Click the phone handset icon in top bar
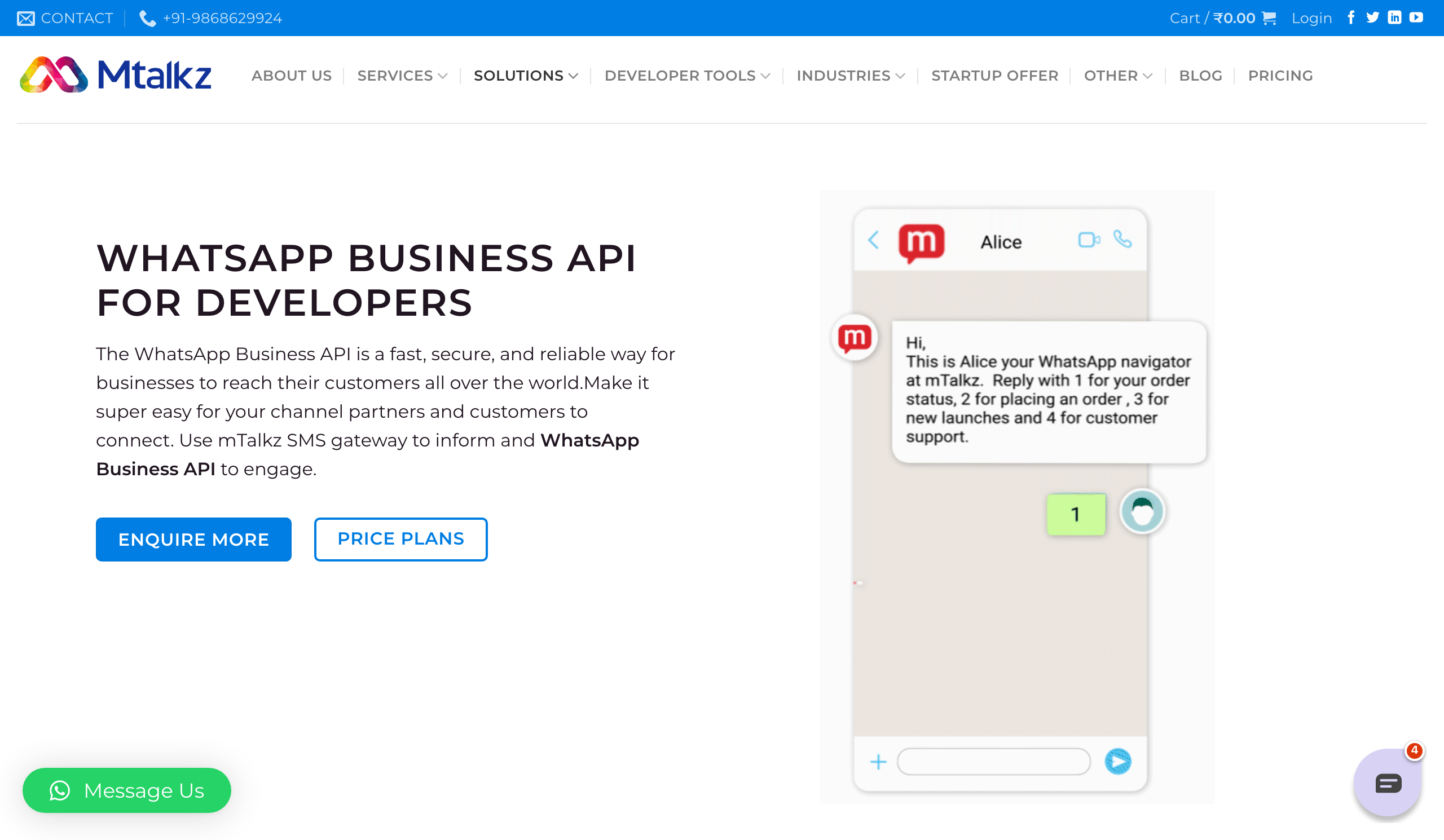The image size is (1444, 840). (147, 19)
